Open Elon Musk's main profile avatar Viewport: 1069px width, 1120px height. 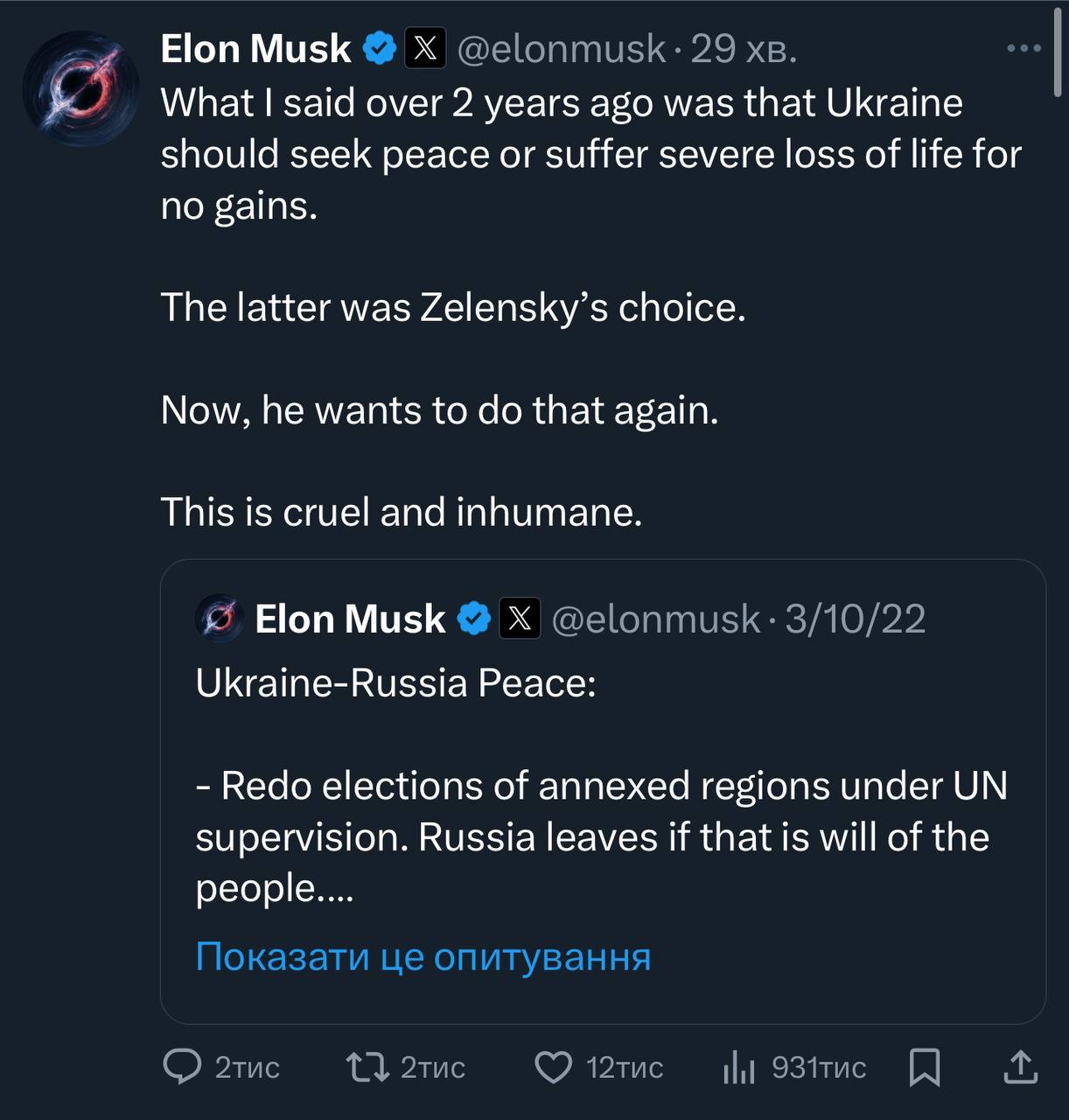click(80, 88)
